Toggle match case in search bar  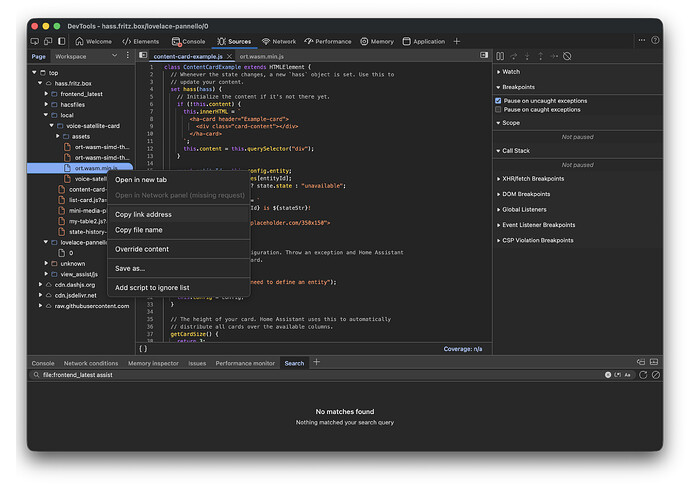coord(629,375)
